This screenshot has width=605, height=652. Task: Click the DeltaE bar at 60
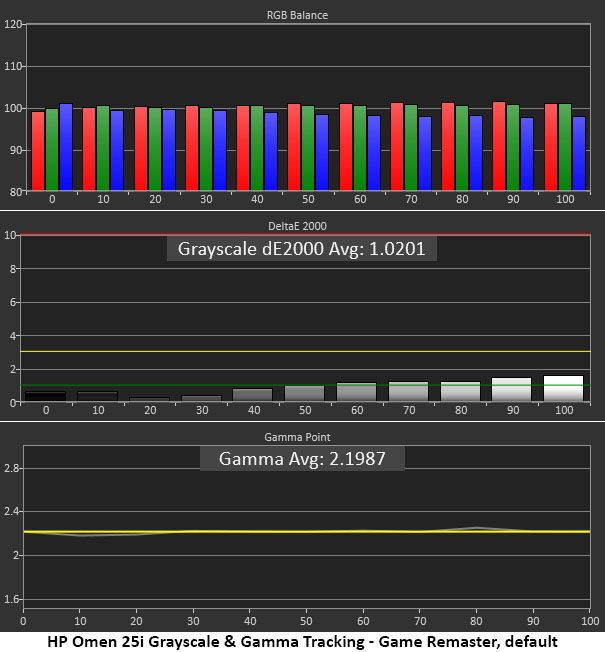pyautogui.click(x=356, y=392)
